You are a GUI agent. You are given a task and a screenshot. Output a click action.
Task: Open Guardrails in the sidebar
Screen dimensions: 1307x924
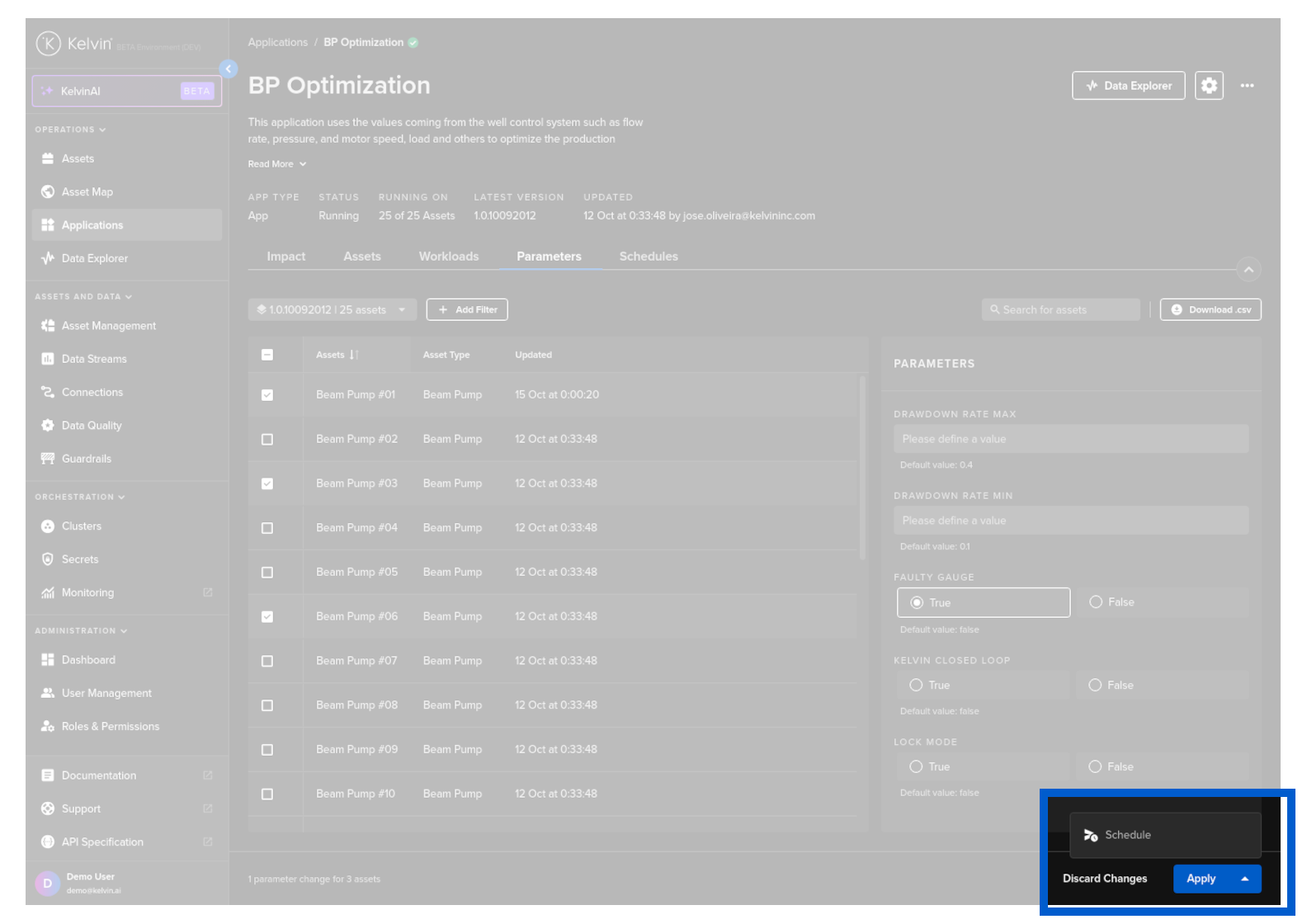coord(86,459)
